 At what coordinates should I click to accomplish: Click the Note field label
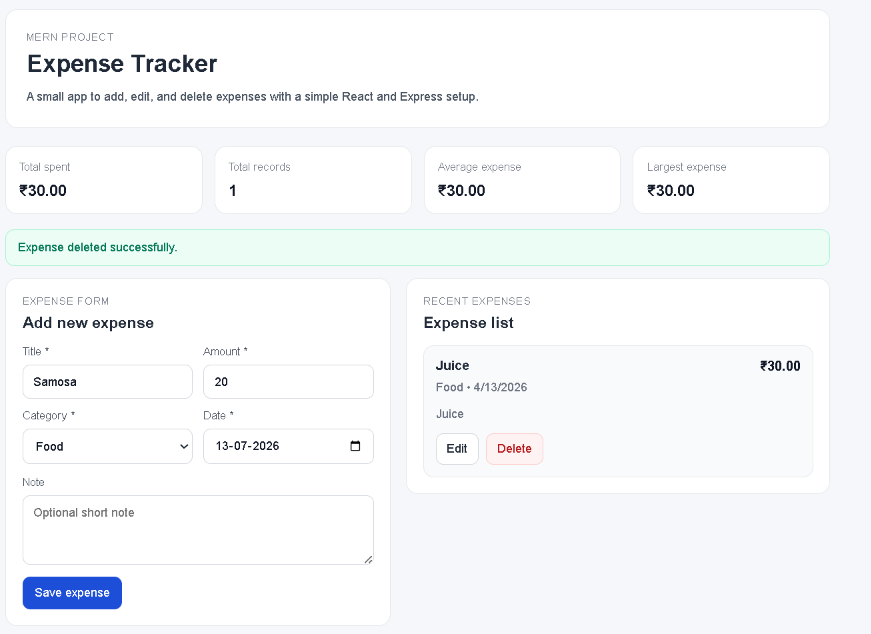click(x=33, y=482)
